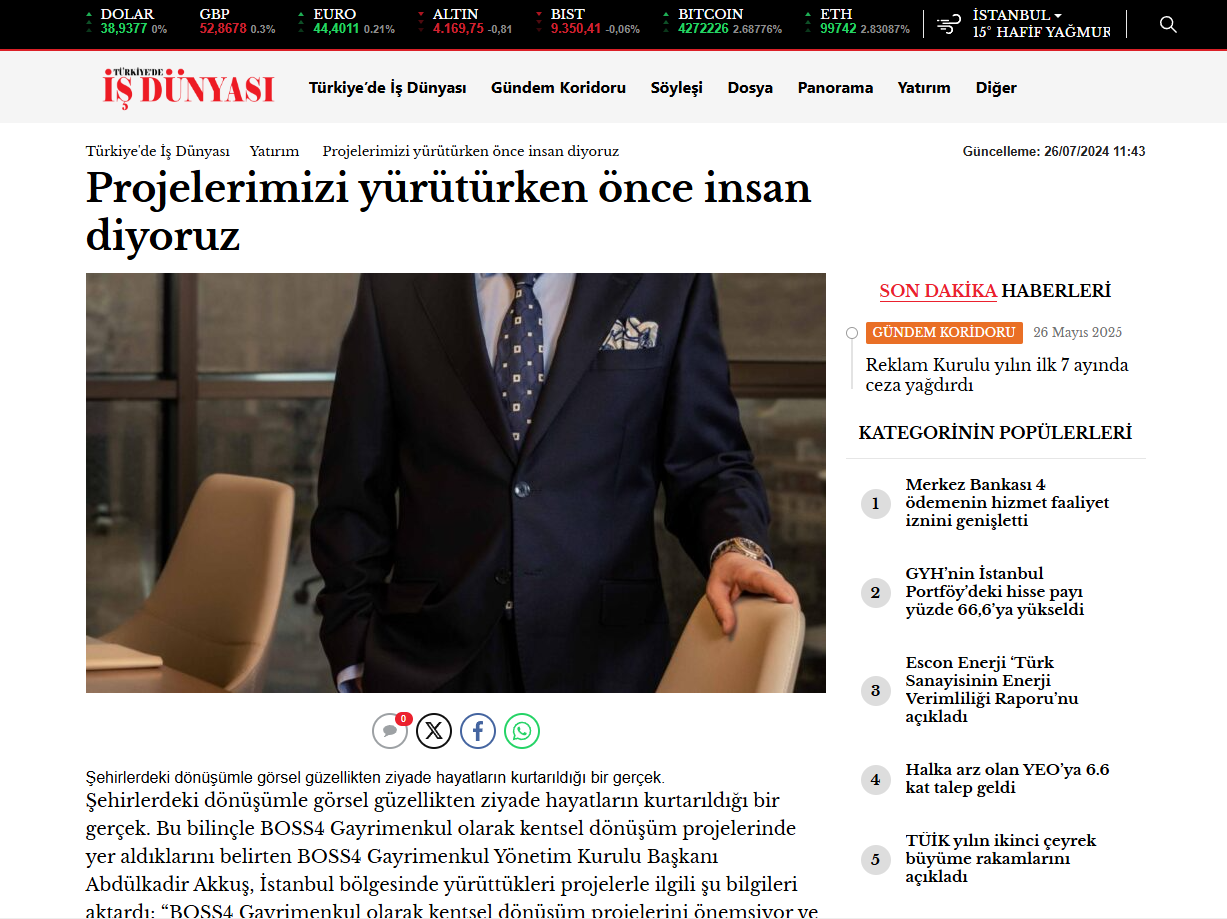
Task: Open Merkez Bankası popular article
Action: [1007, 503]
